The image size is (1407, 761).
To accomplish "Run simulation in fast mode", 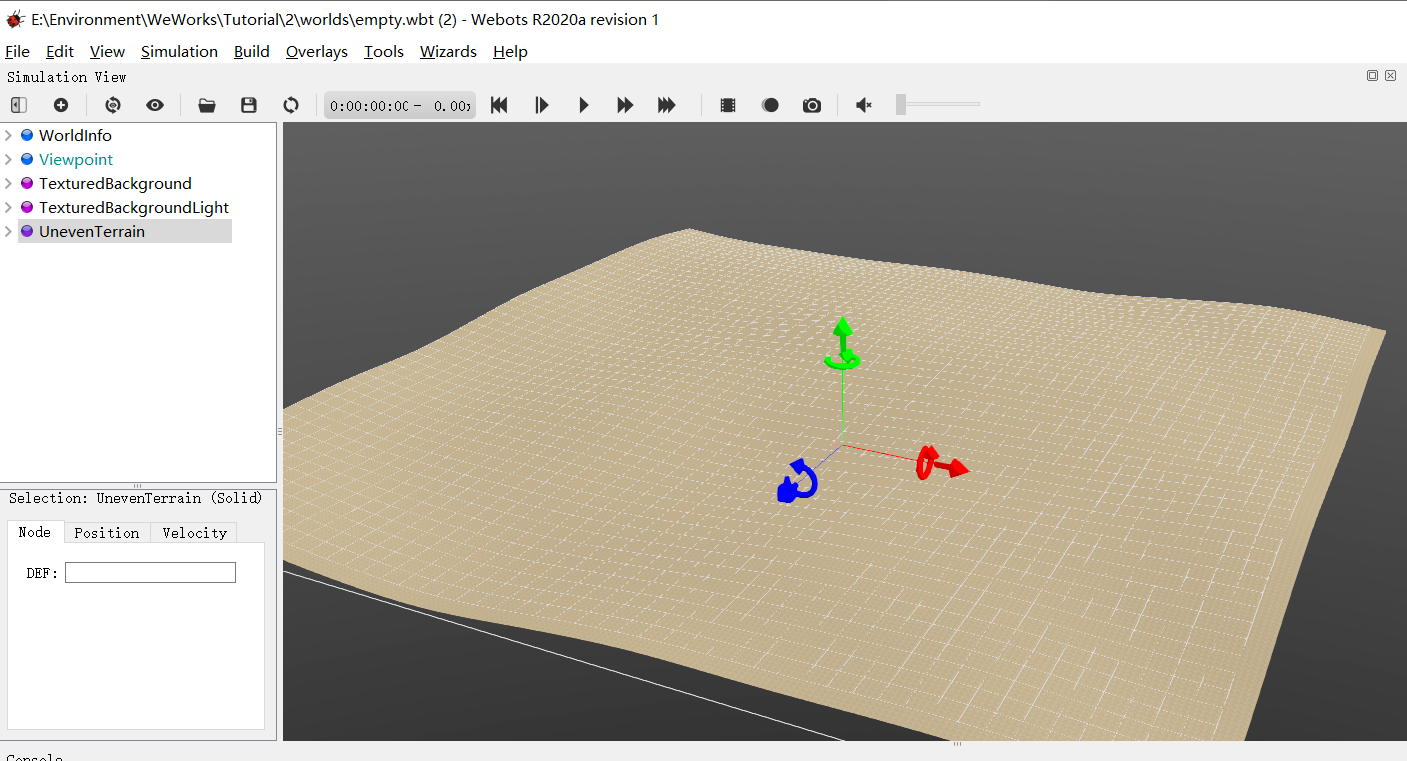I will pos(625,105).
